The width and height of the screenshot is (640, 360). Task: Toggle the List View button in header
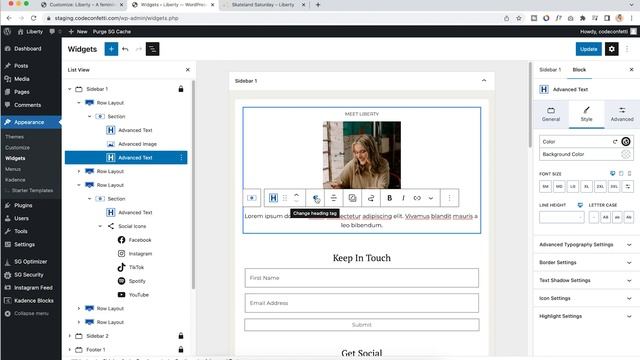click(x=152, y=49)
